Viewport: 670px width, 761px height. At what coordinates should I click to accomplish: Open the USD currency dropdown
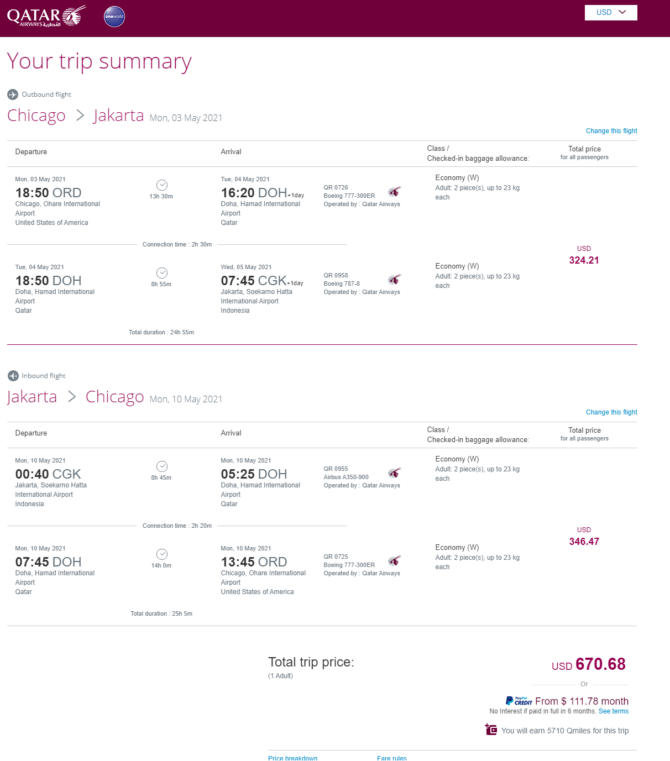click(611, 13)
